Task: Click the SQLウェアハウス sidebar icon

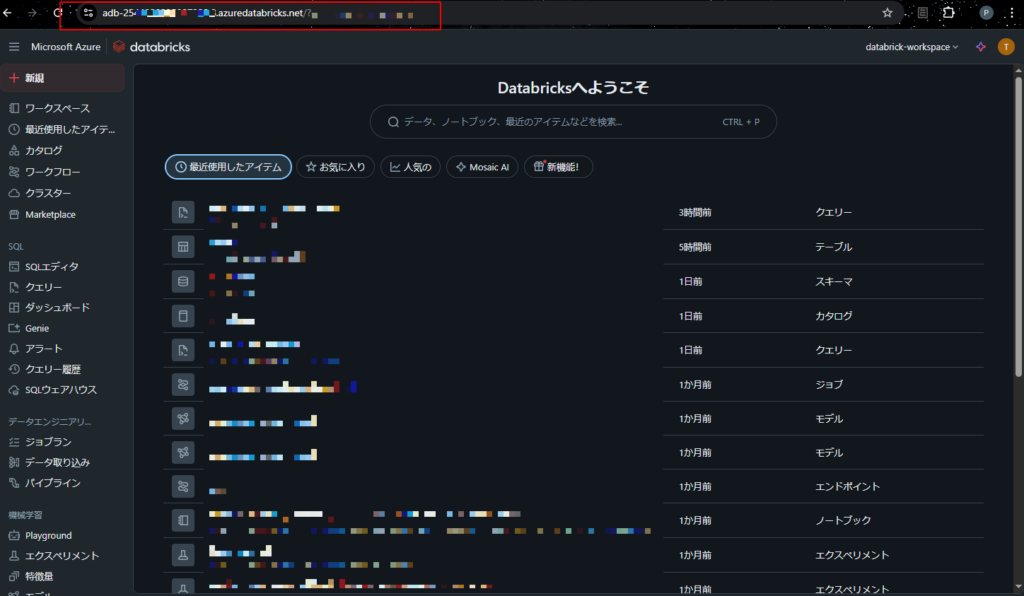Action: point(14,390)
